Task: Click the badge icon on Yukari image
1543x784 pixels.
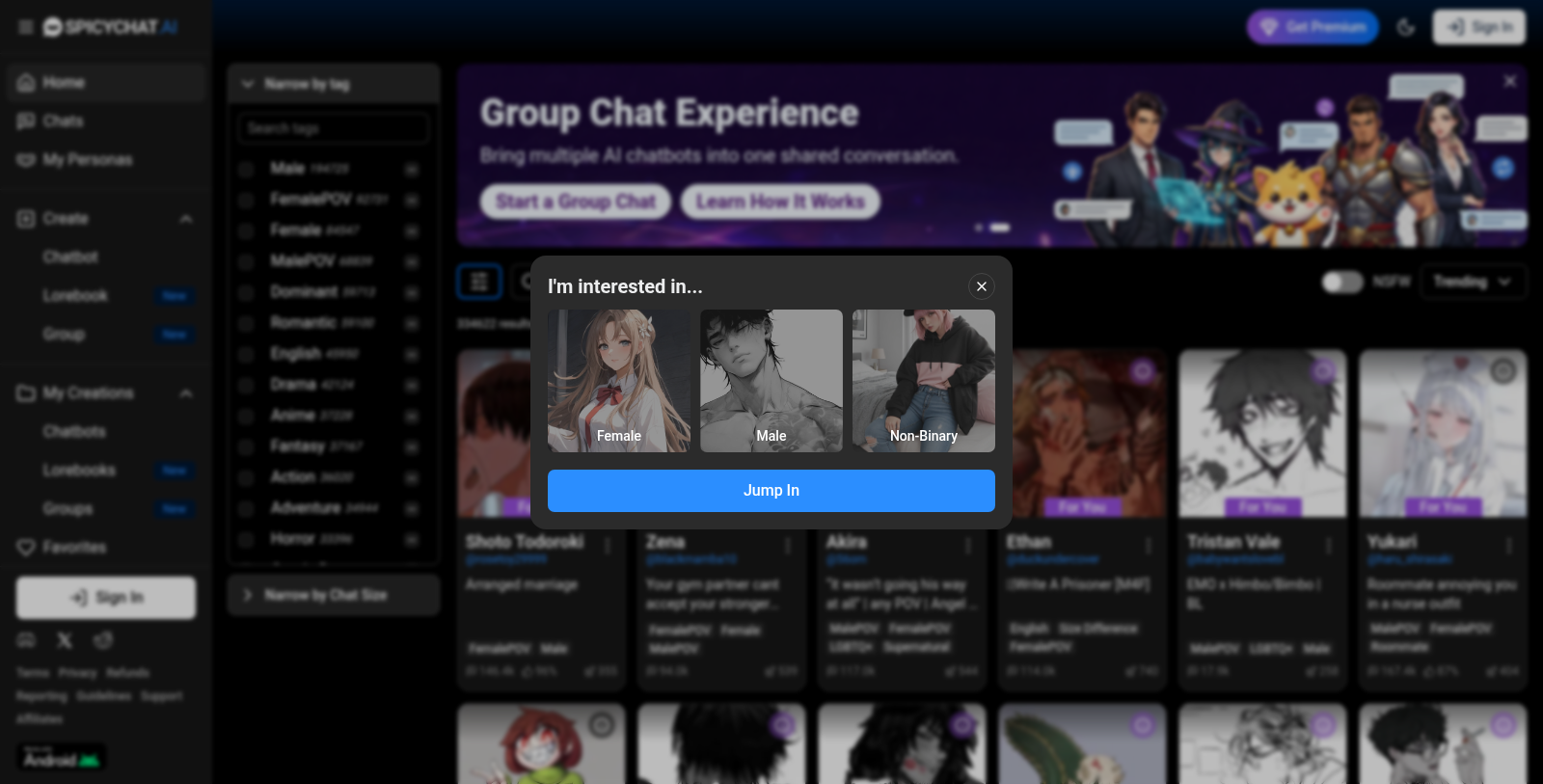Action: click(1503, 371)
